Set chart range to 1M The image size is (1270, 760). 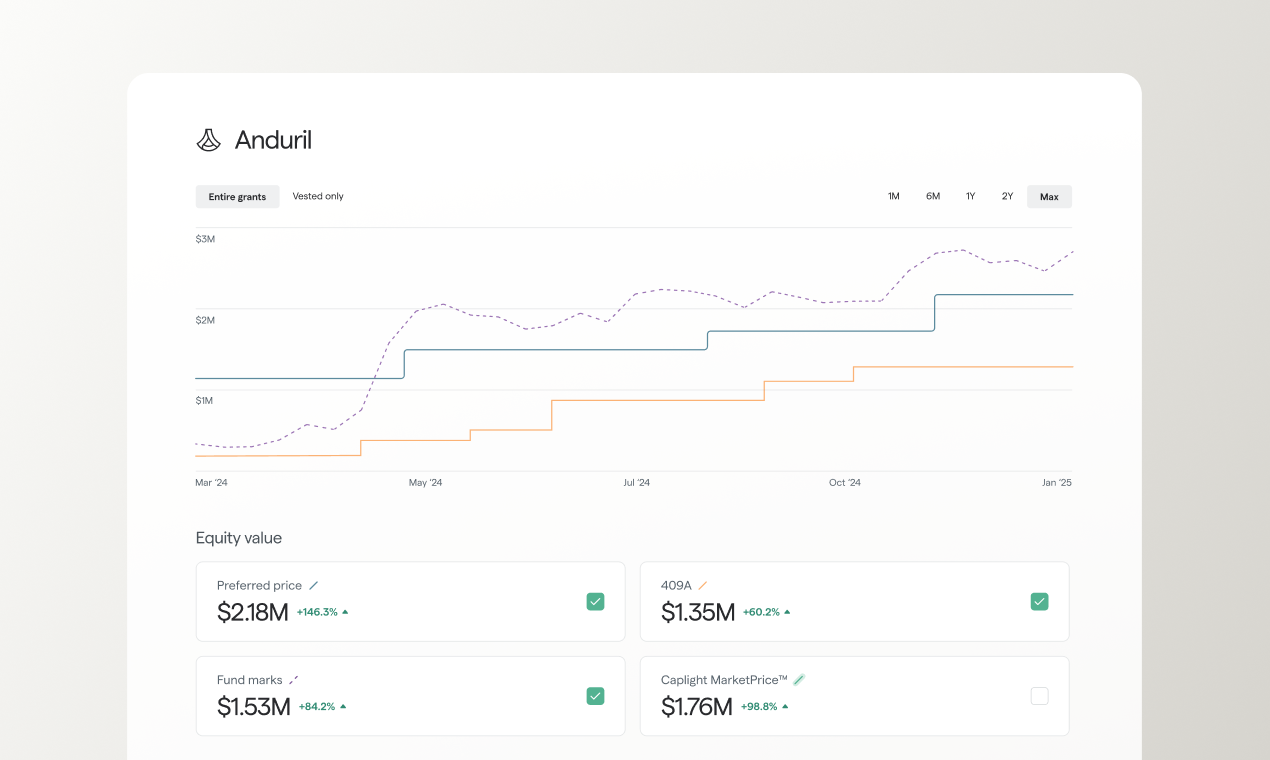(894, 197)
